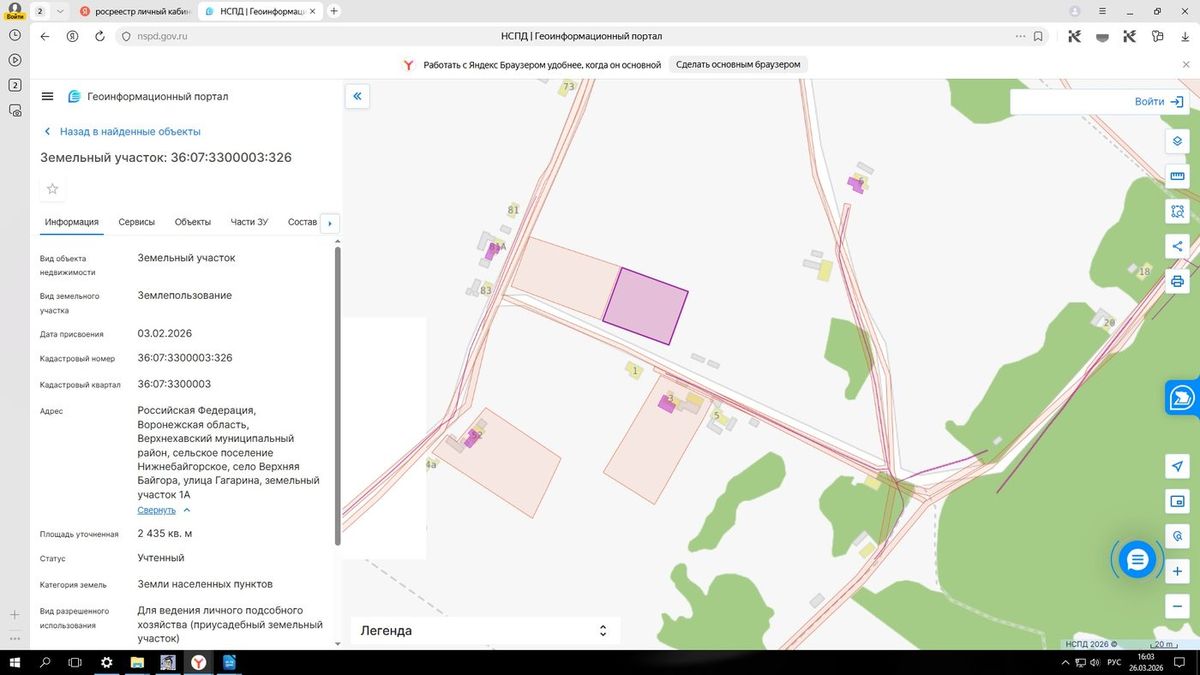Activate the ruler measurement tool
The image size is (1200, 675).
point(1177,176)
